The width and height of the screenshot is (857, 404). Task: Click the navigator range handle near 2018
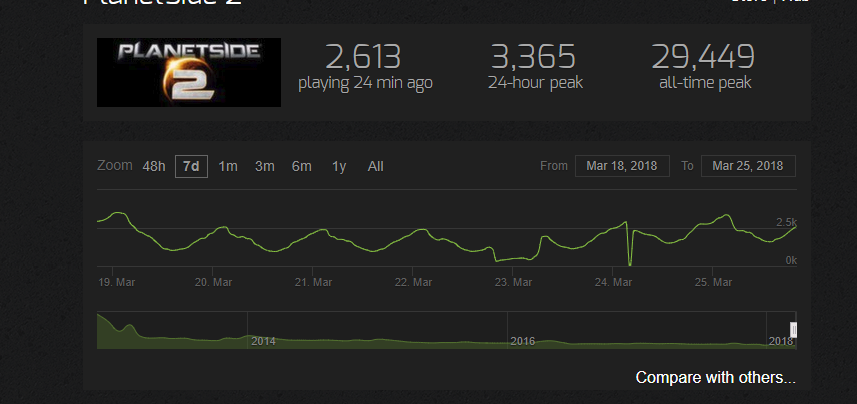pyautogui.click(x=794, y=330)
